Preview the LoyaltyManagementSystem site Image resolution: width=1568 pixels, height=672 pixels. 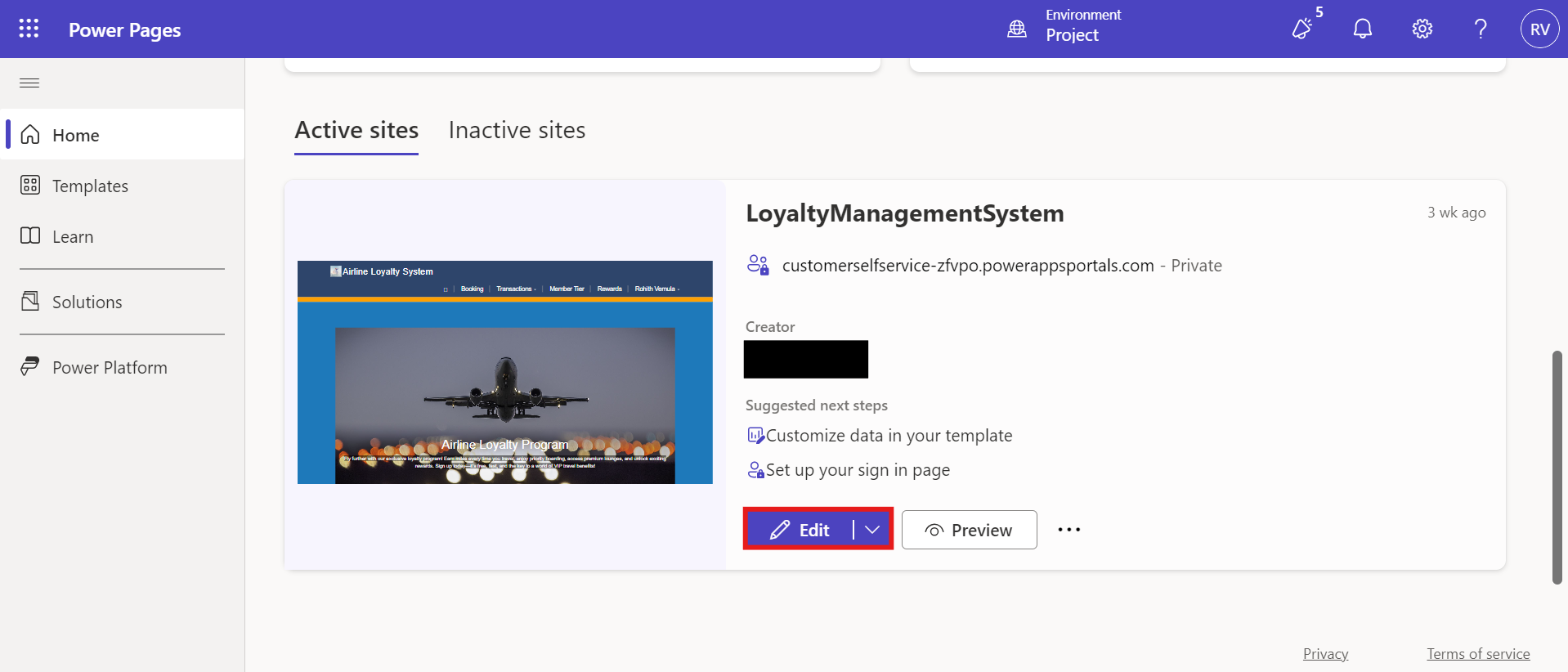969,530
